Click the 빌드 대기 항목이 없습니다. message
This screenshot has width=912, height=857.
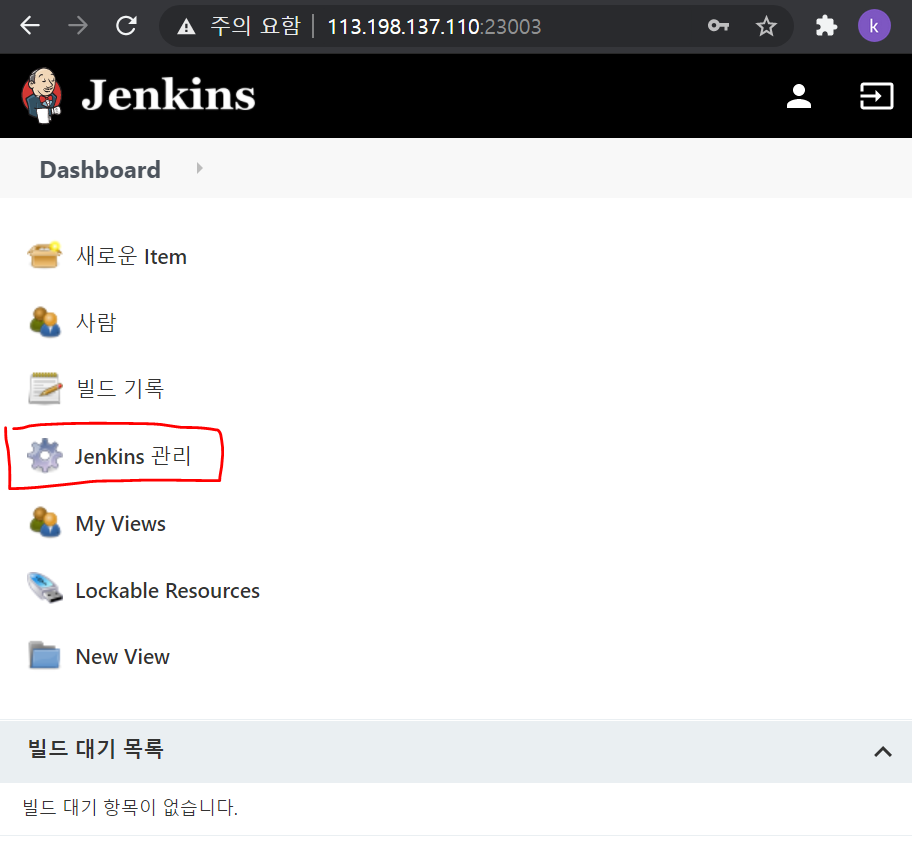[x=130, y=808]
